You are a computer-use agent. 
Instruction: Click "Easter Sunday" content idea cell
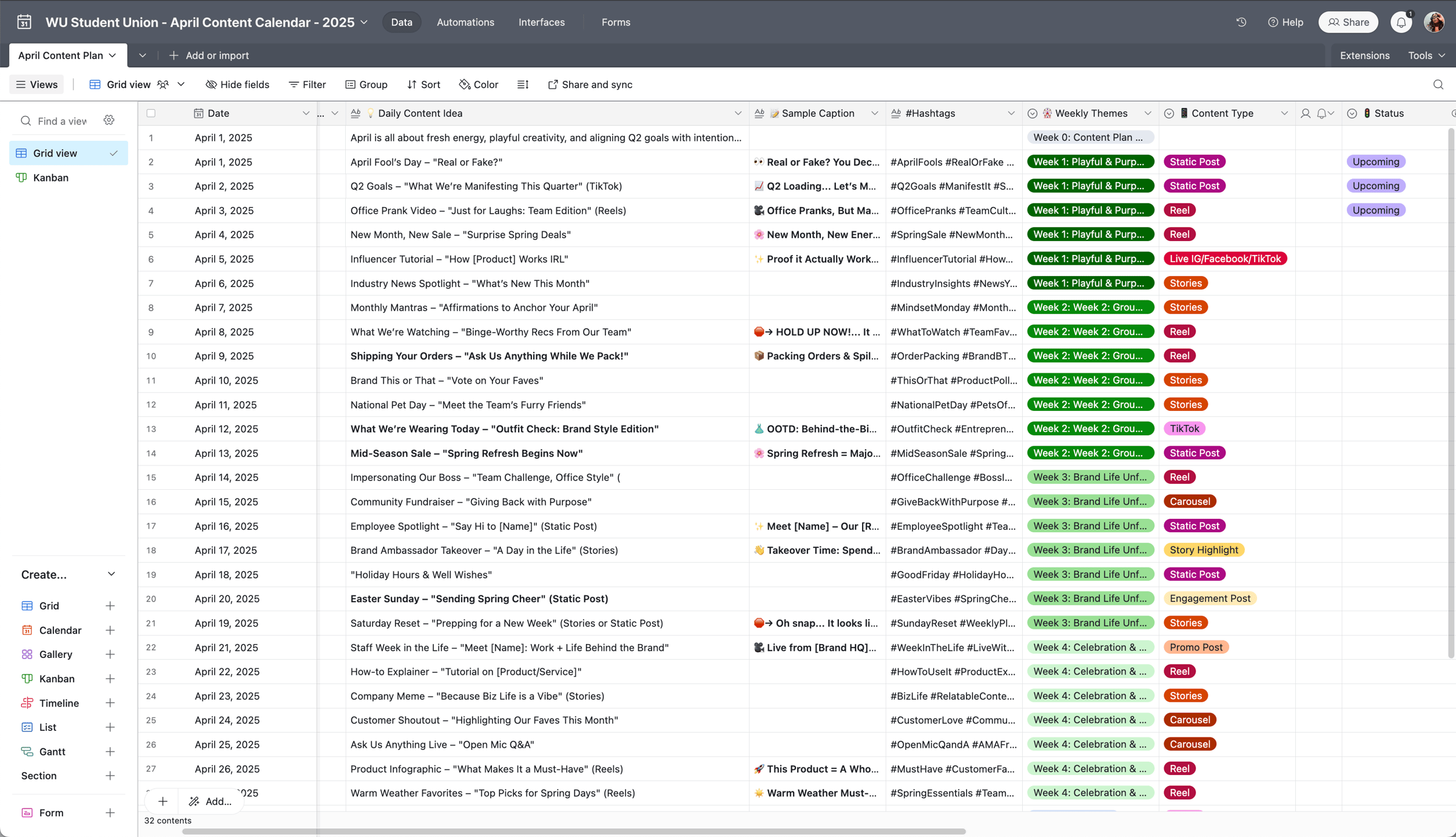(547, 598)
